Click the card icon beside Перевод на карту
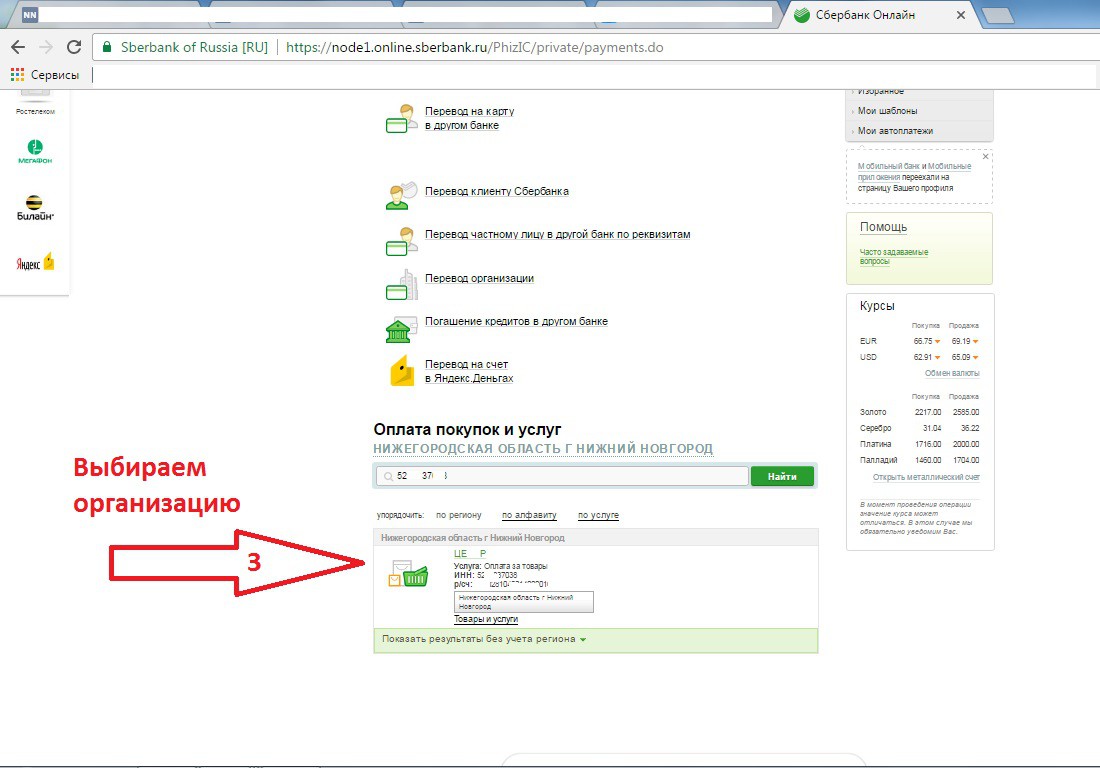 coord(401,119)
